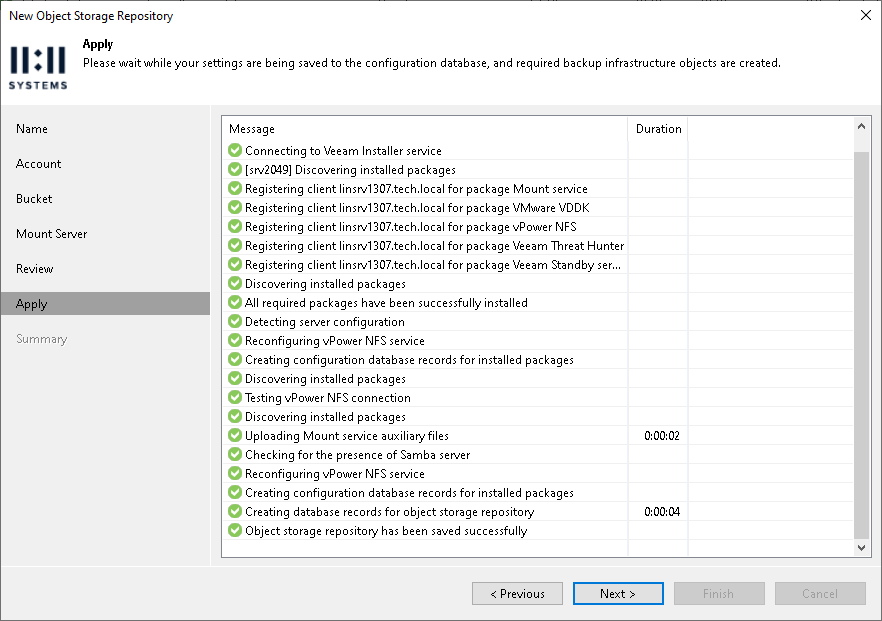
Task: Close the New Object Storage Repository dialog
Action: (866, 15)
